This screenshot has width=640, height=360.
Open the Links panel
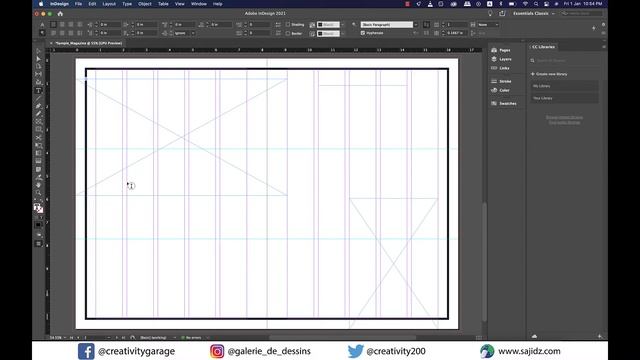coord(500,68)
